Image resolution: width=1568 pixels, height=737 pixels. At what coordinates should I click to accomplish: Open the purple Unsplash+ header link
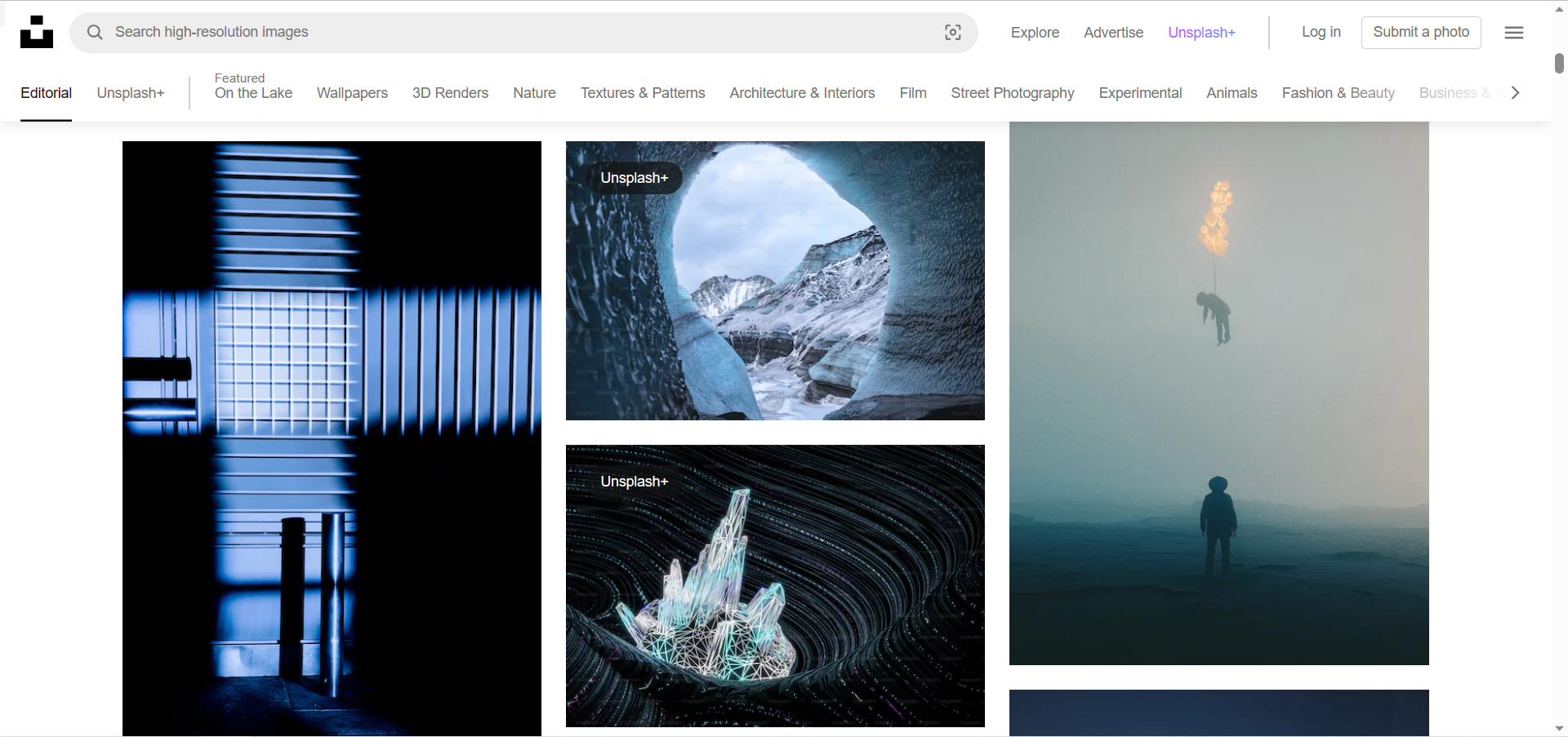tap(1201, 33)
